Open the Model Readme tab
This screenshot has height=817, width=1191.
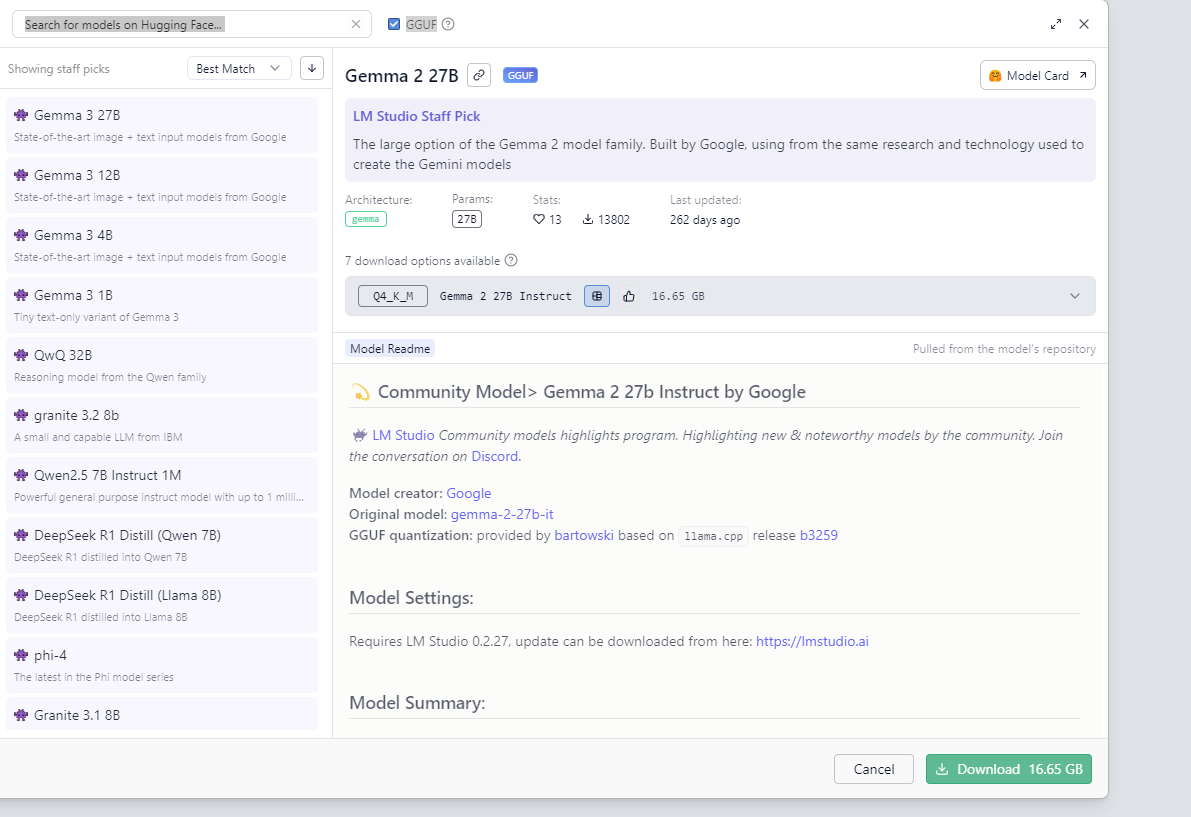[390, 349]
